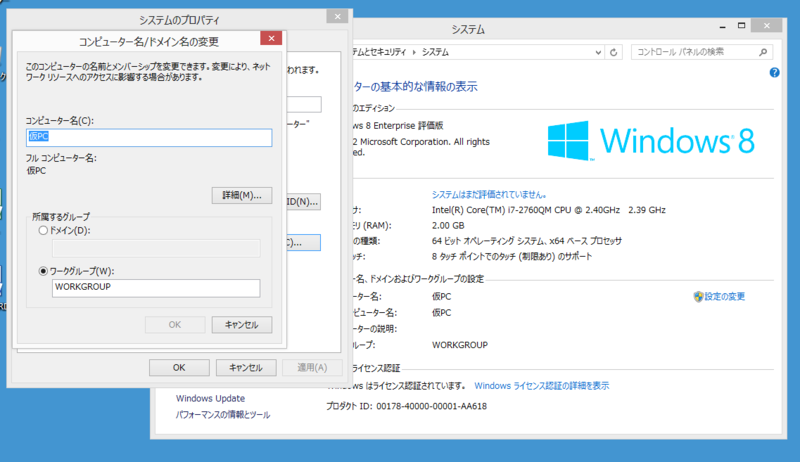This screenshot has height=462, width=800.
Task: Click the Windows 8 Enterprise 評価版 edition text
Action: tap(397, 125)
